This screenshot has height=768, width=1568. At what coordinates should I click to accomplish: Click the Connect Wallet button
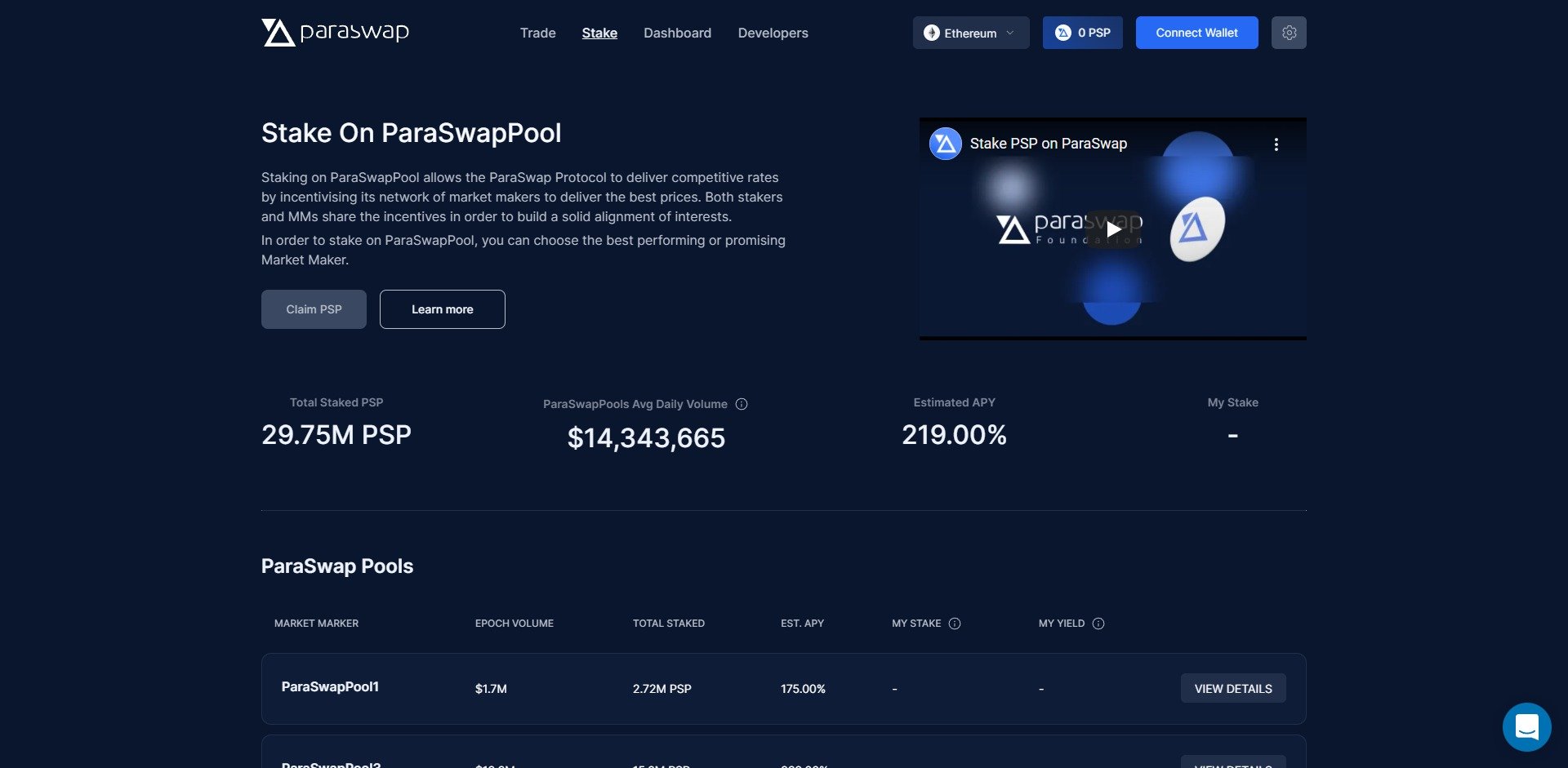1196,33
